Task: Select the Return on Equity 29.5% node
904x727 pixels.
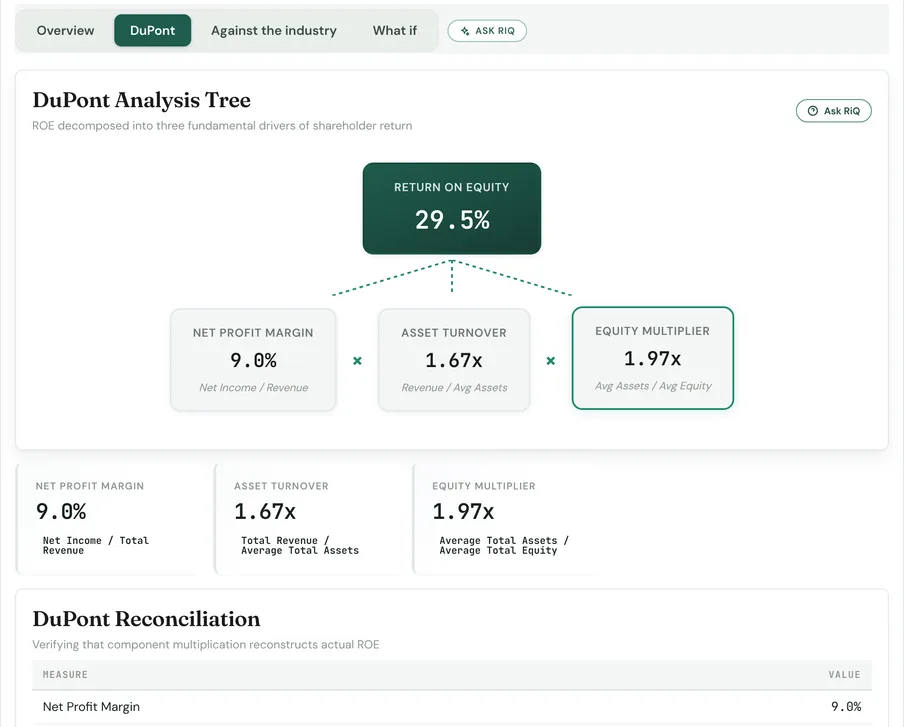Action: [452, 208]
